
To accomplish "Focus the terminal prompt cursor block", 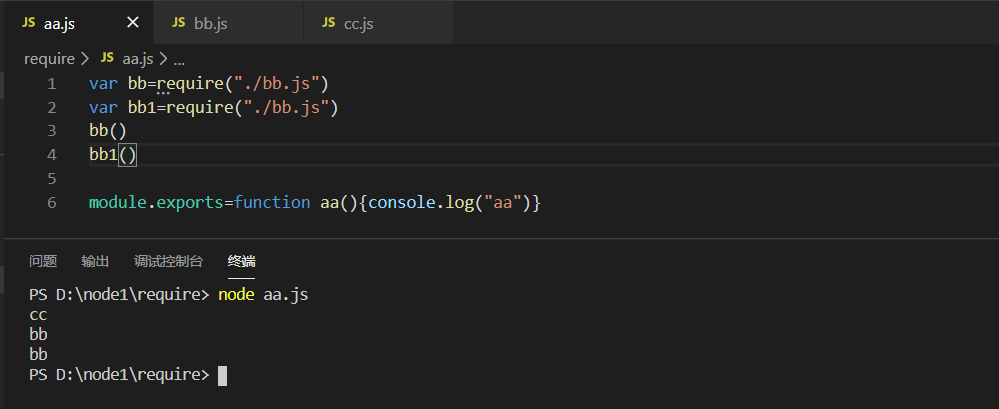I will click(222, 376).
